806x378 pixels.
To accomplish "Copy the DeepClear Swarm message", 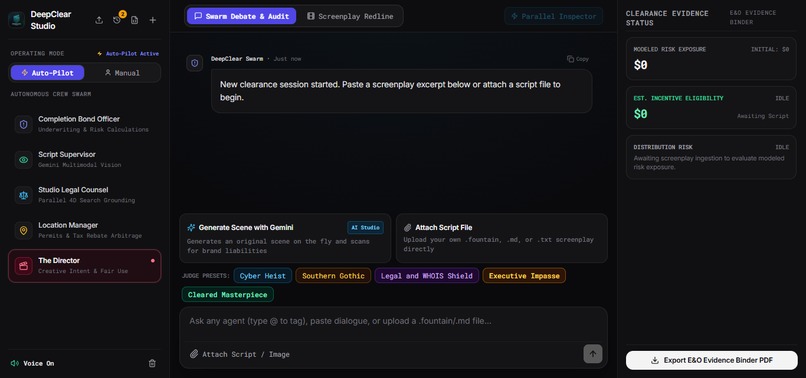I will [578, 59].
